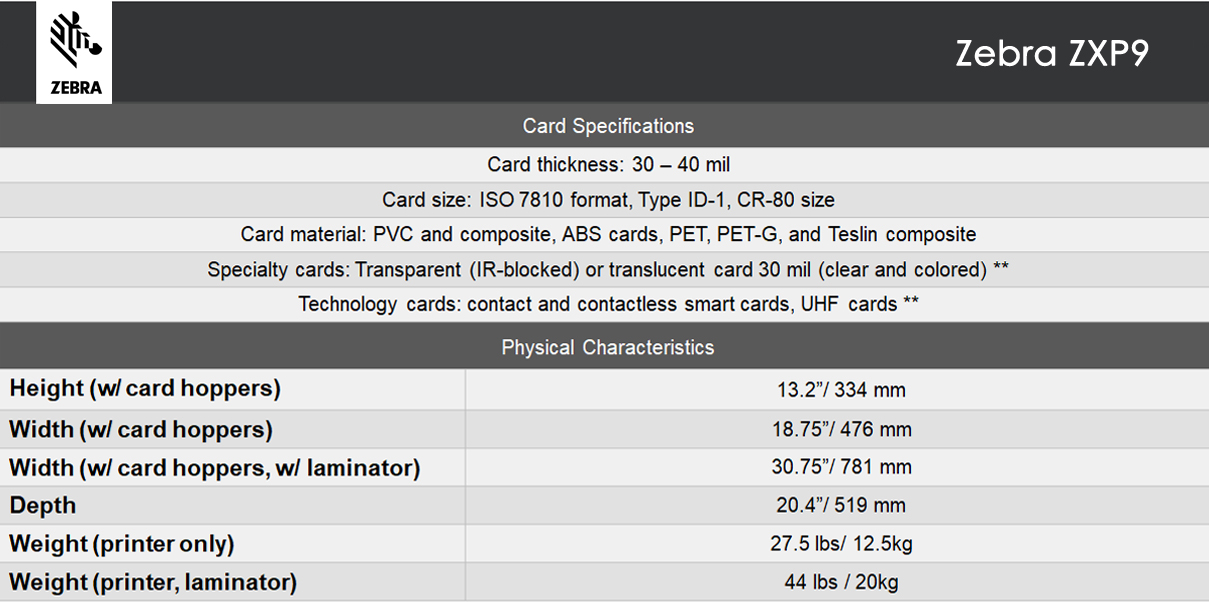Screen dimensions: 1209x604
Task: Select the Physical Characteristics section header
Action: (608, 347)
